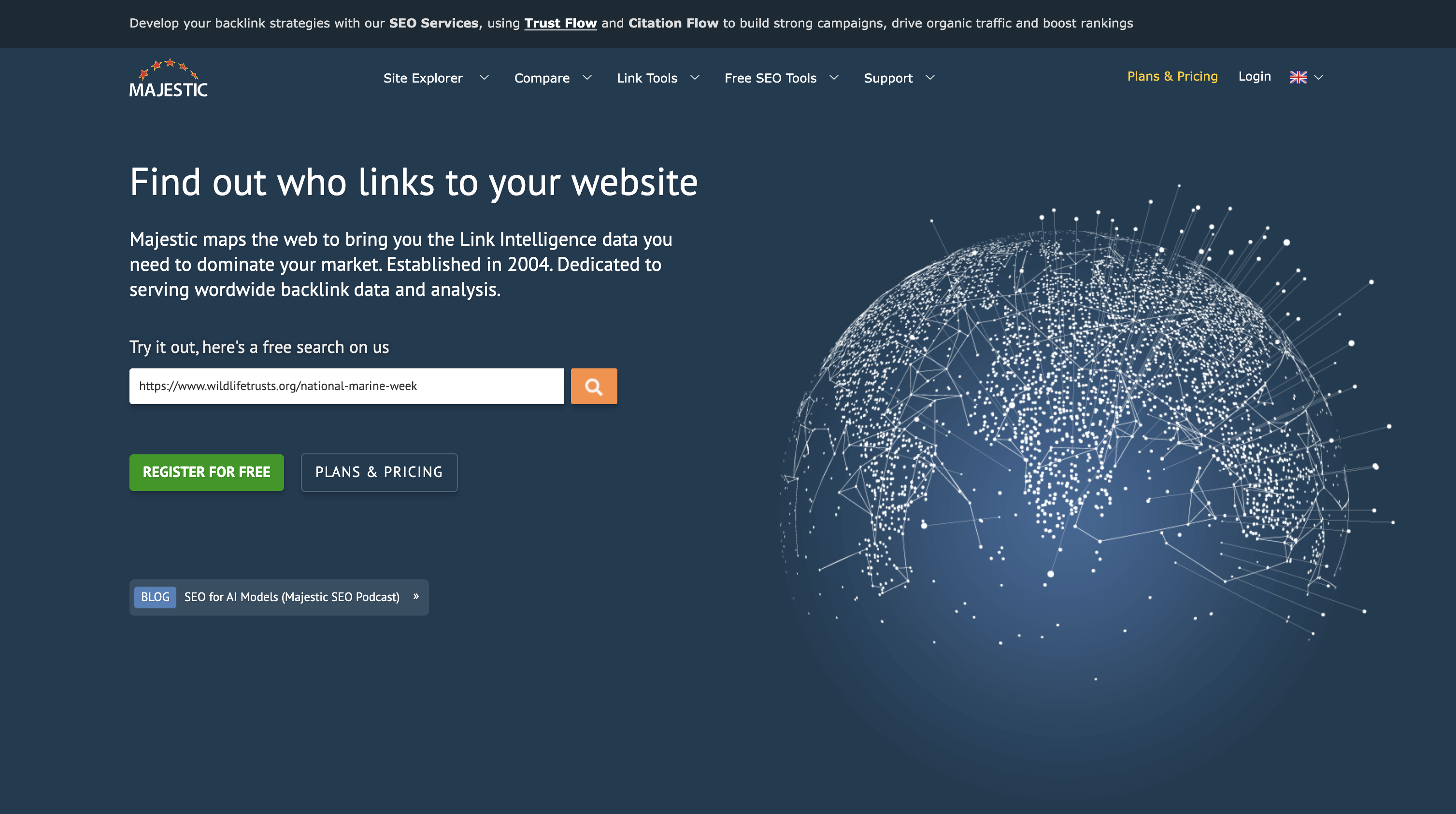The image size is (1456, 814).
Task: Open the Site Explorer menu
Action: pos(423,78)
